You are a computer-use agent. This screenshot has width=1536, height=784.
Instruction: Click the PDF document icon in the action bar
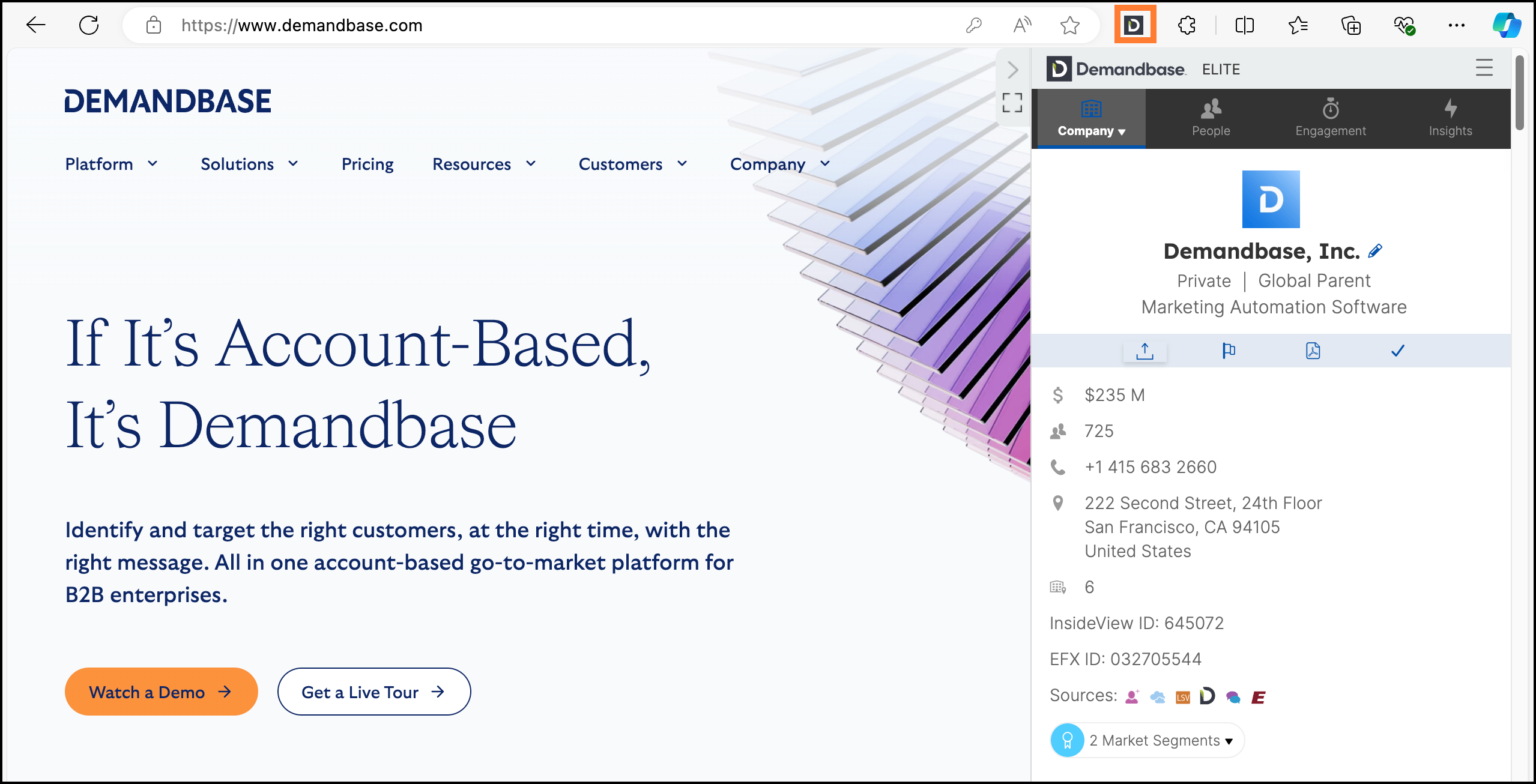click(1313, 351)
